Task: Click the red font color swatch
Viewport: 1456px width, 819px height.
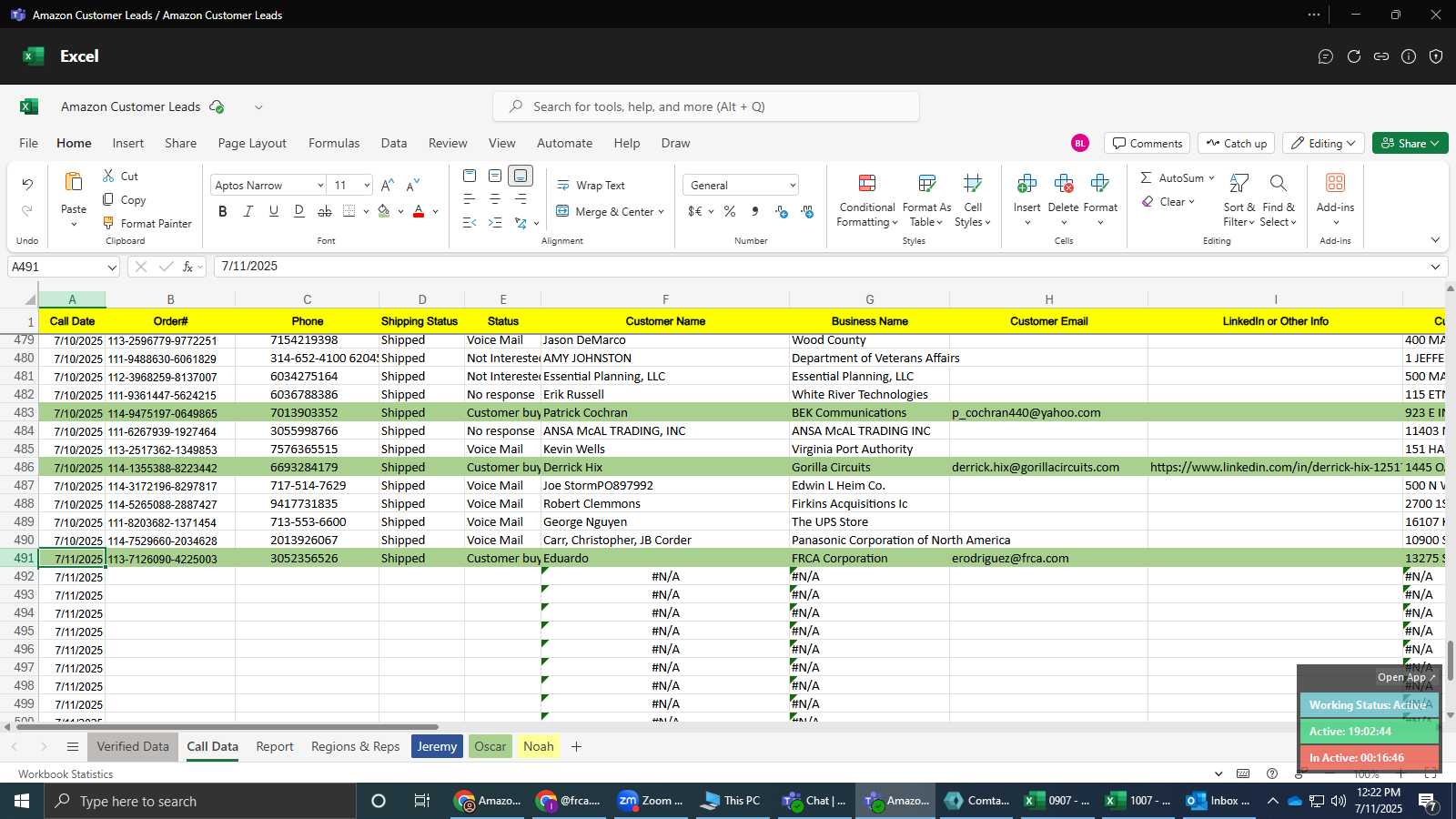Action: click(x=419, y=211)
